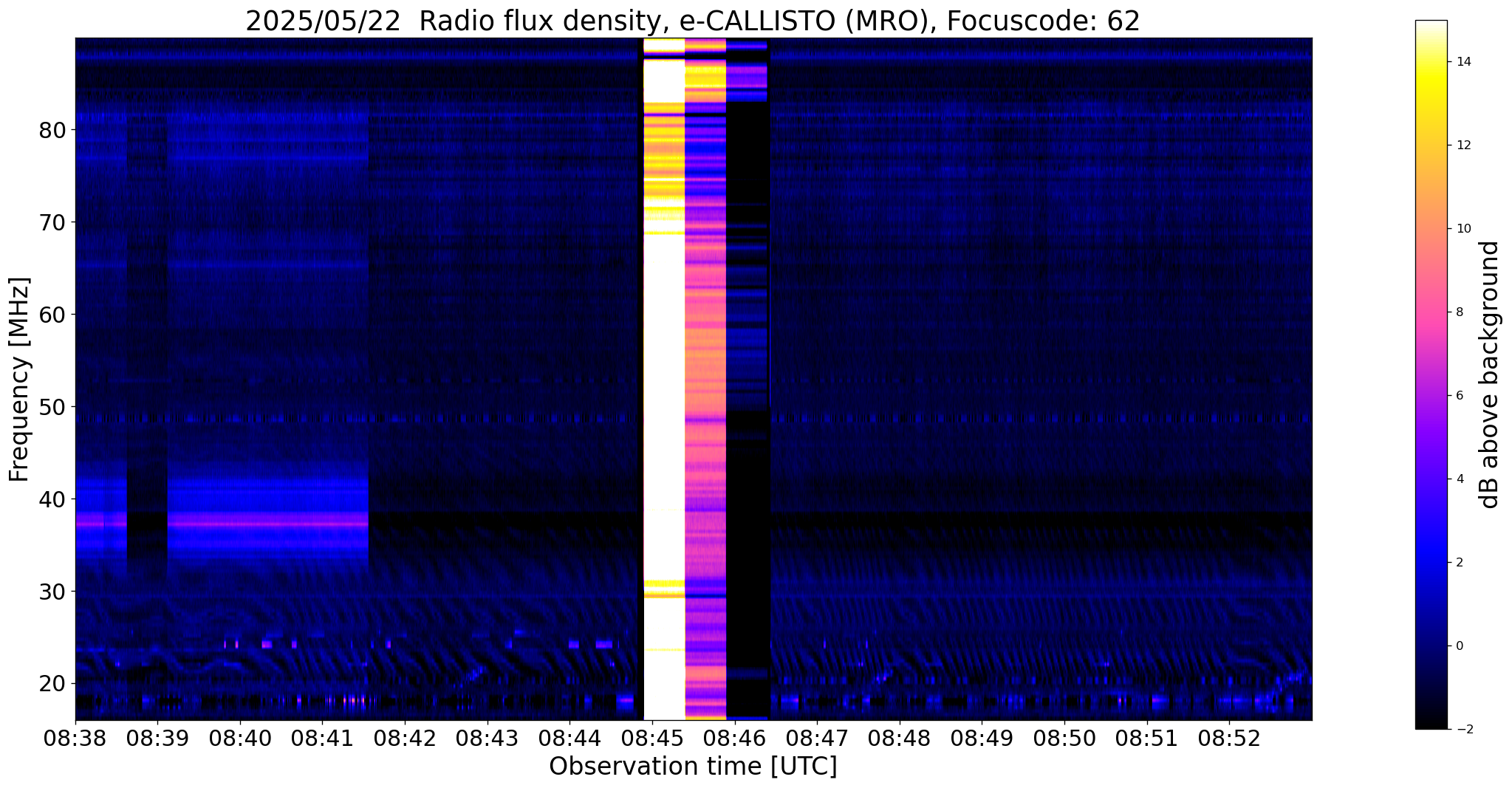Click the orange-pink burst column after 08:45
Image resolution: width=1512 pixels, height=788 pixels.
pyautogui.click(x=705, y=379)
